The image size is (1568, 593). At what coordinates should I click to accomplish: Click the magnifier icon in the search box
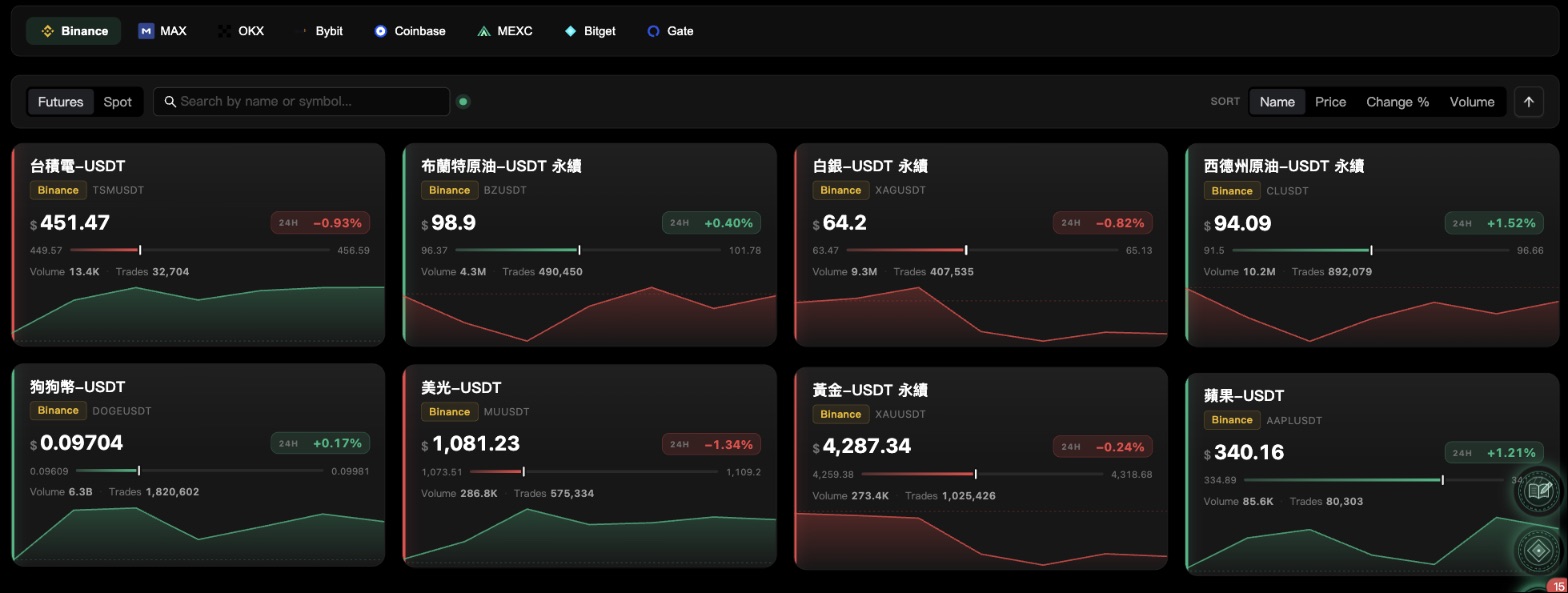tap(170, 101)
